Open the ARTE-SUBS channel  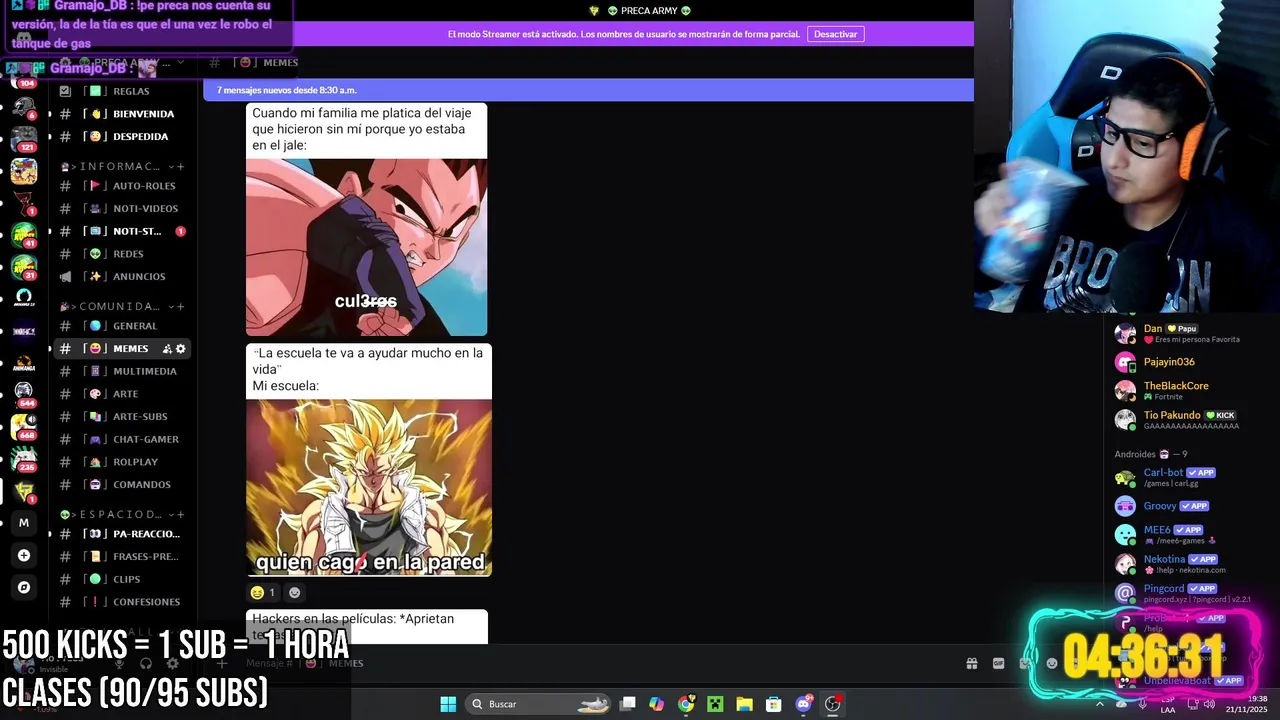[122, 417]
